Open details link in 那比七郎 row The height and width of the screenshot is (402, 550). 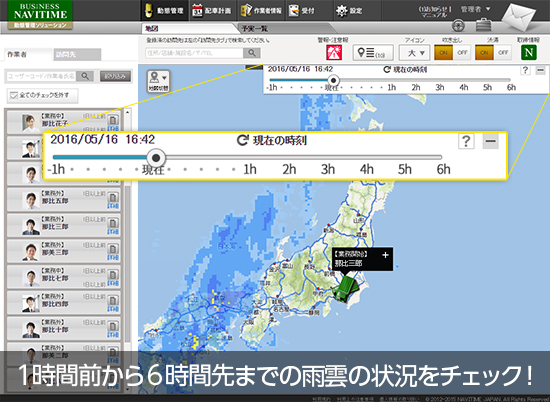113,283
